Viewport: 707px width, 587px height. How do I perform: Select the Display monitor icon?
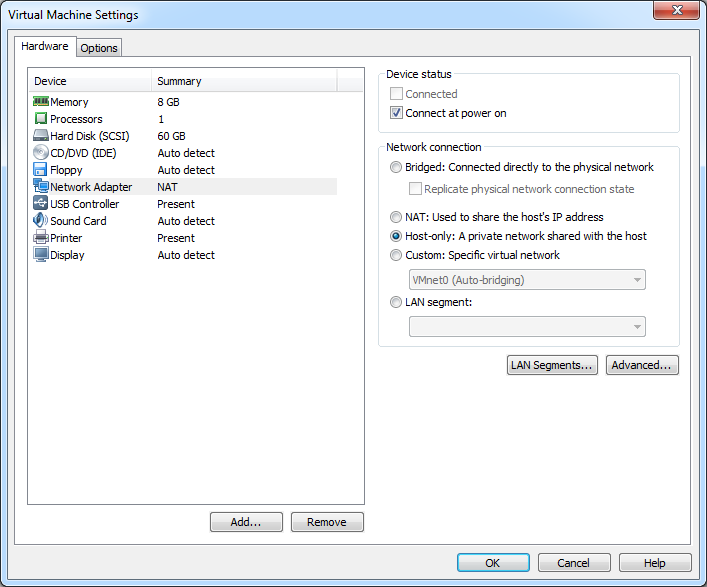(x=41, y=255)
